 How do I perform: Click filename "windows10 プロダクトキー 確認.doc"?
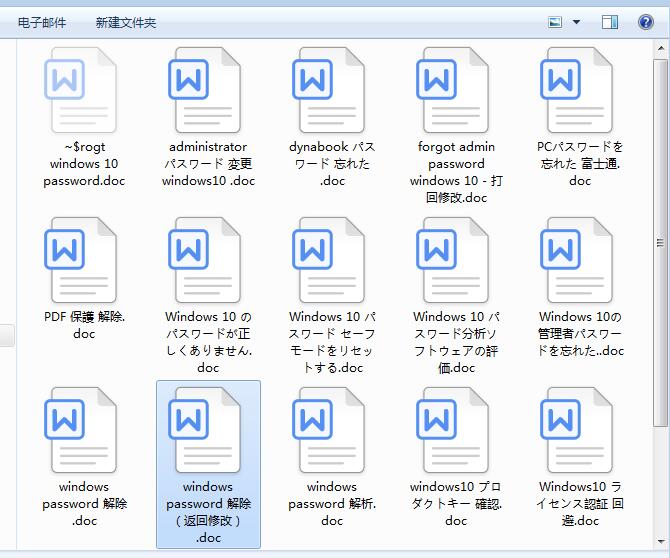pyautogui.click(x=456, y=503)
